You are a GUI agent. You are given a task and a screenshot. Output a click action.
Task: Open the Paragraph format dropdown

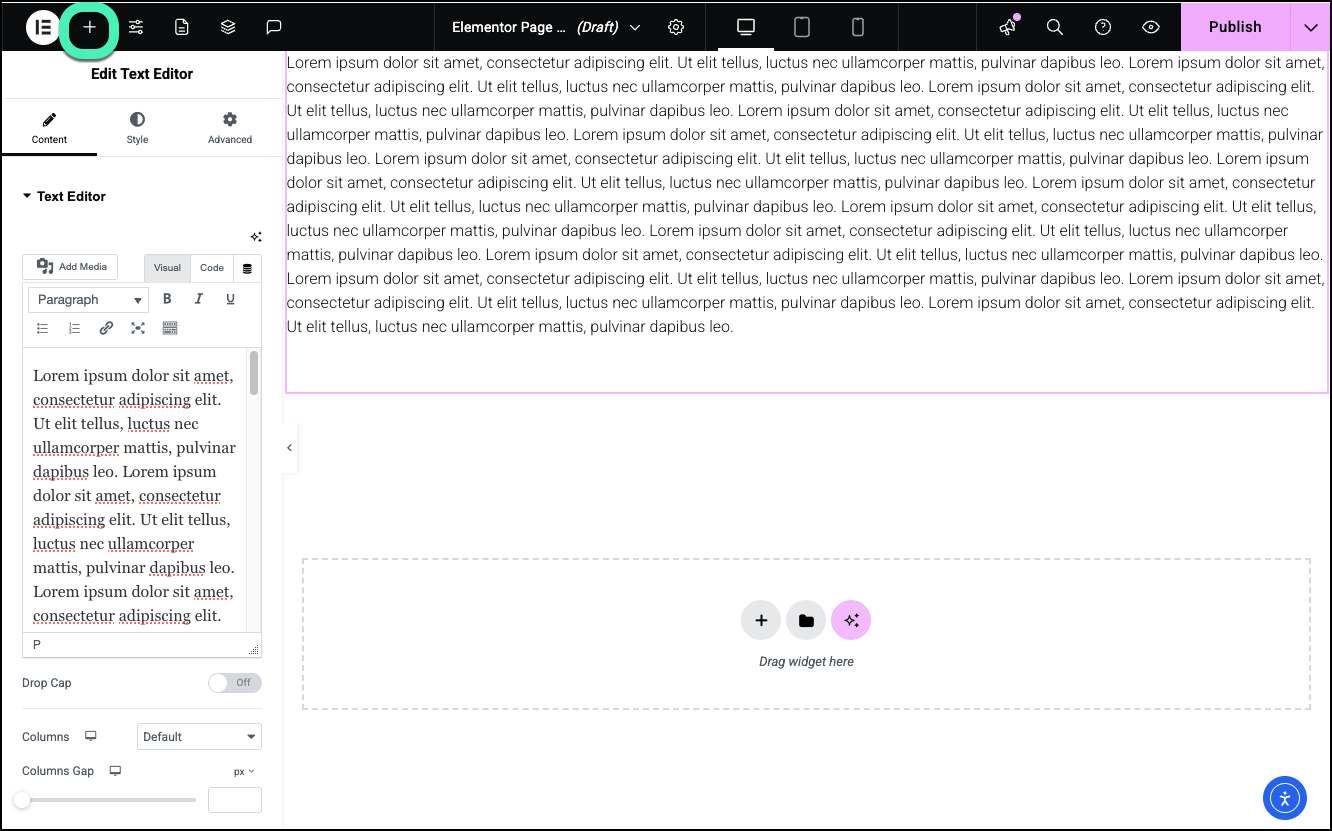point(89,299)
